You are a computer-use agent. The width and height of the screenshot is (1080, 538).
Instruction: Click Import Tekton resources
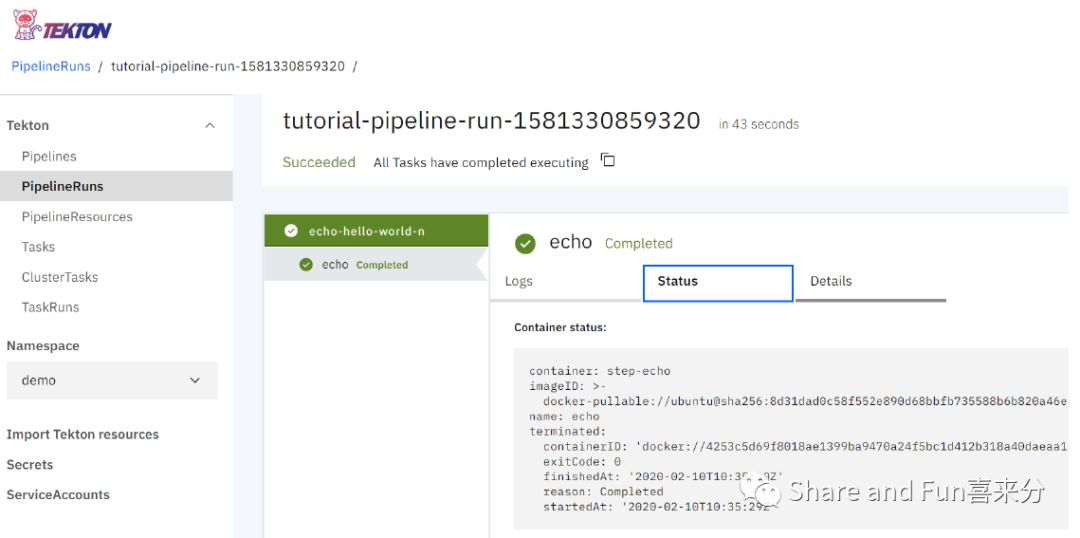[x=82, y=434]
